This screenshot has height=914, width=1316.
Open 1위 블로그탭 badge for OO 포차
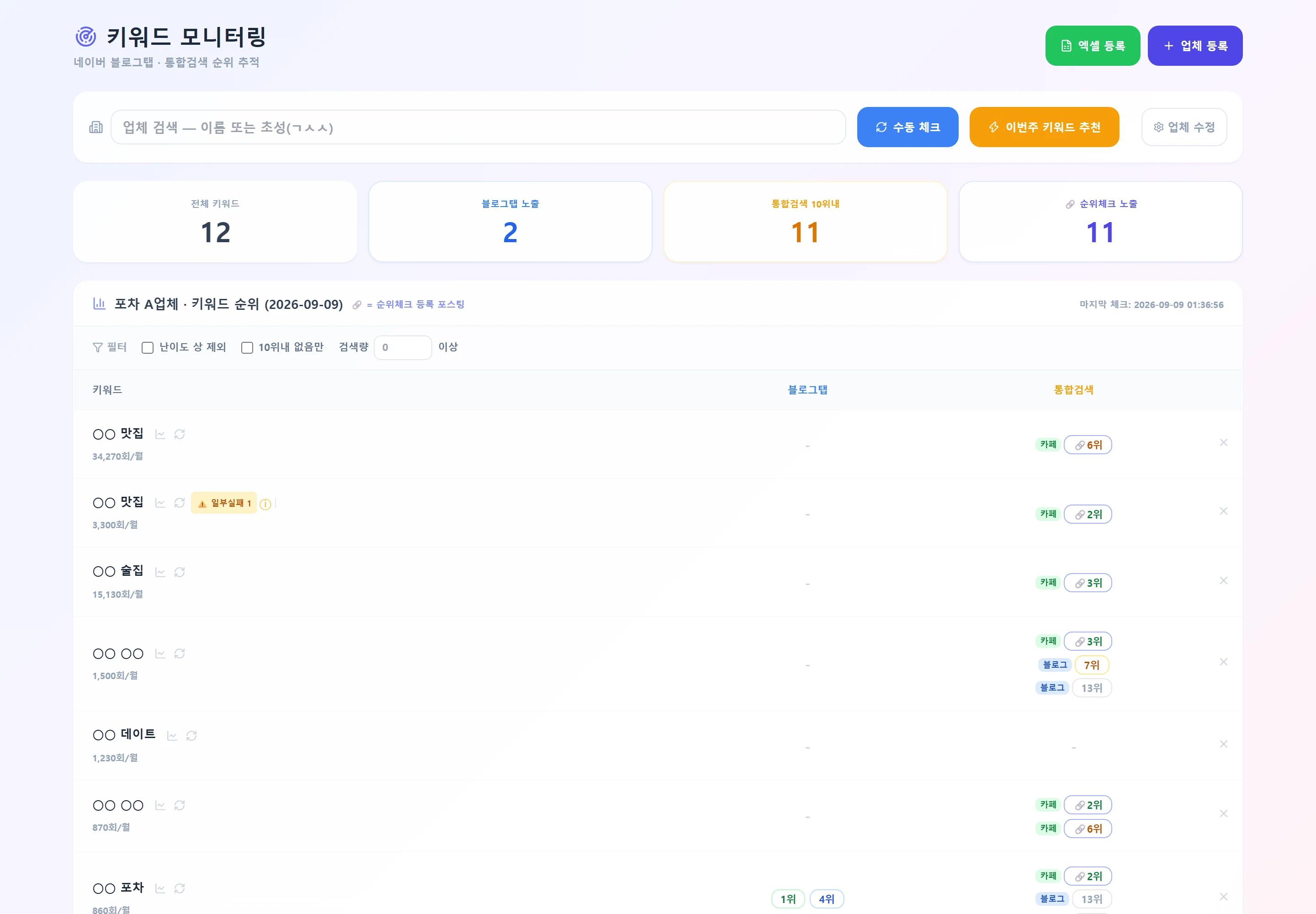788,899
